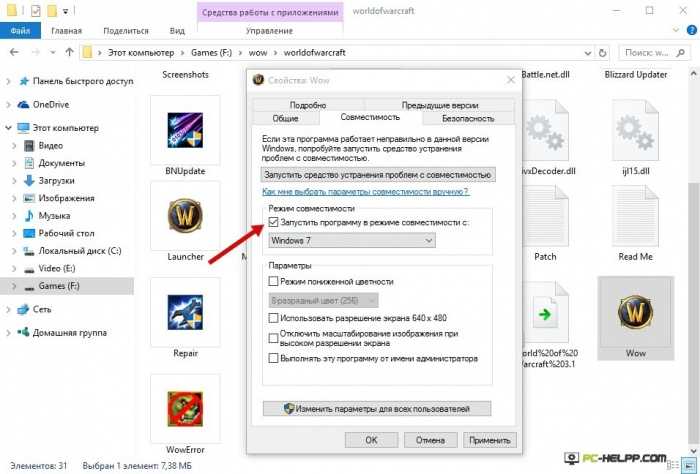
Task: Click the Документы folder icon
Action: (29, 163)
